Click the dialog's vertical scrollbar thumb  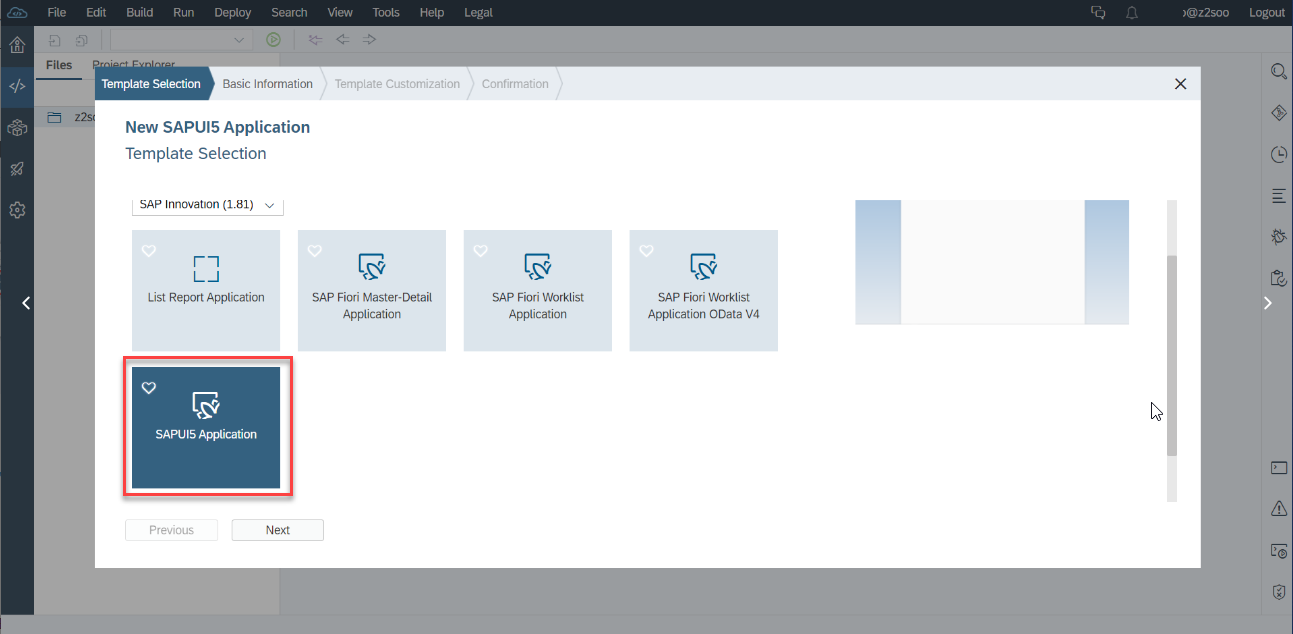1172,356
